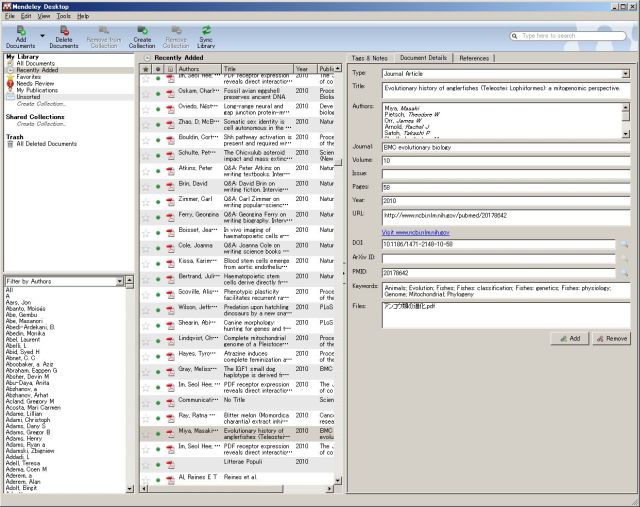
Task: Open PDF icon for Boisset row
Action: [170, 233]
